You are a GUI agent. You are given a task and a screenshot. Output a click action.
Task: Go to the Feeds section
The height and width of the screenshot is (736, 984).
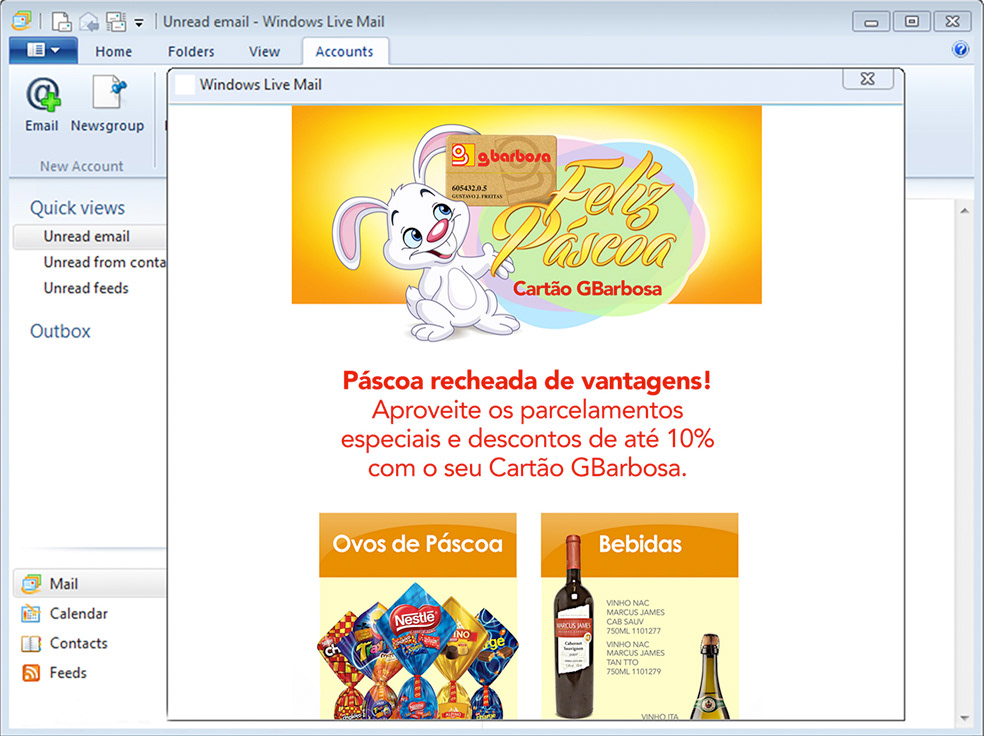68,673
